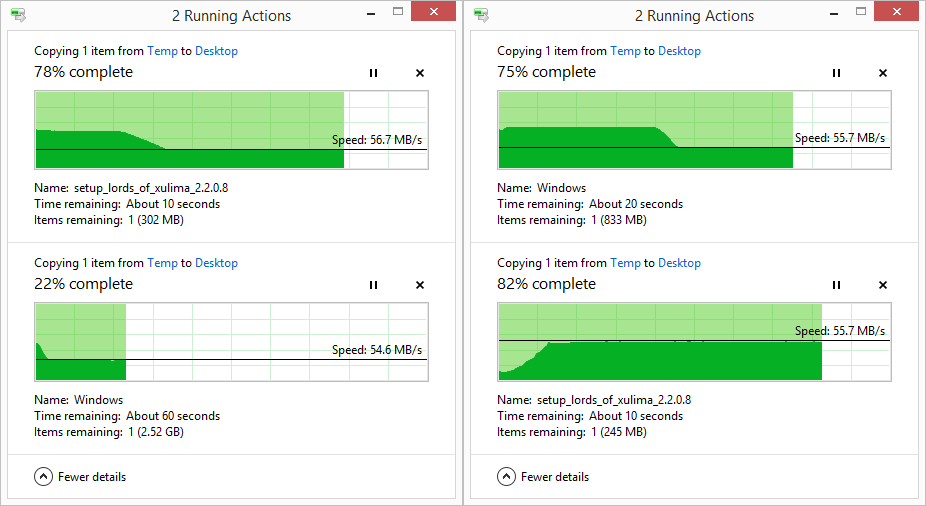Open Desktop link in the 75% complete copy

click(679, 51)
